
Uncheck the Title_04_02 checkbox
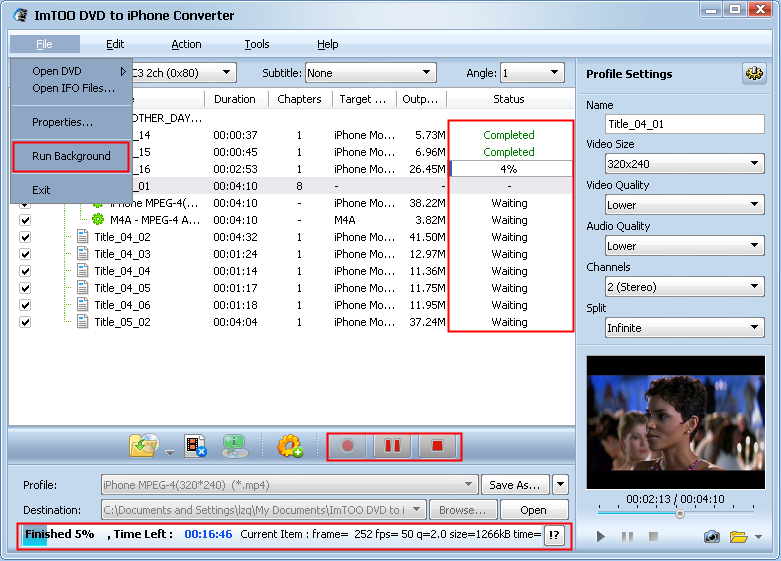pyautogui.click(x=25, y=237)
